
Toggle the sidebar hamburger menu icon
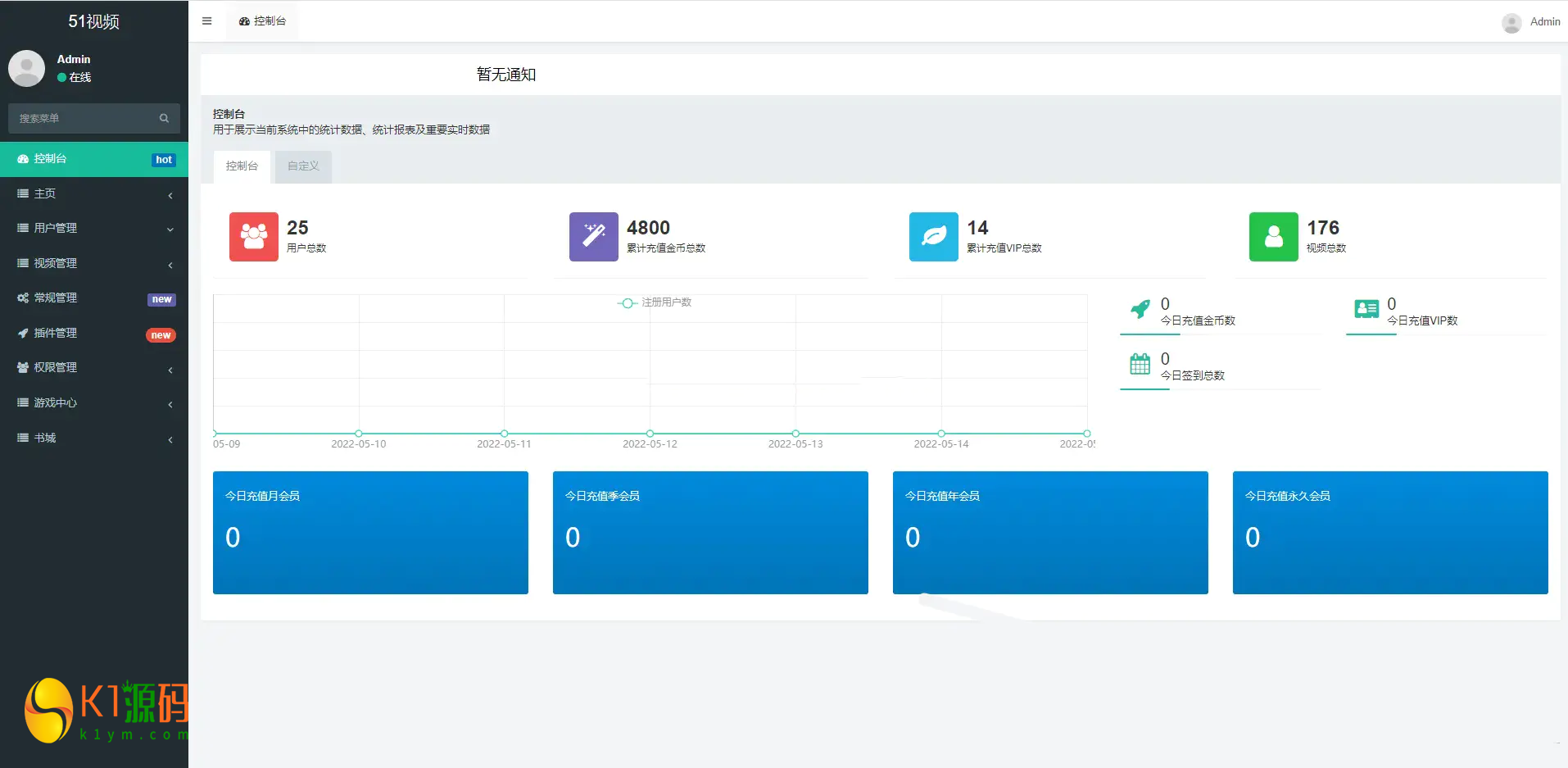[206, 21]
